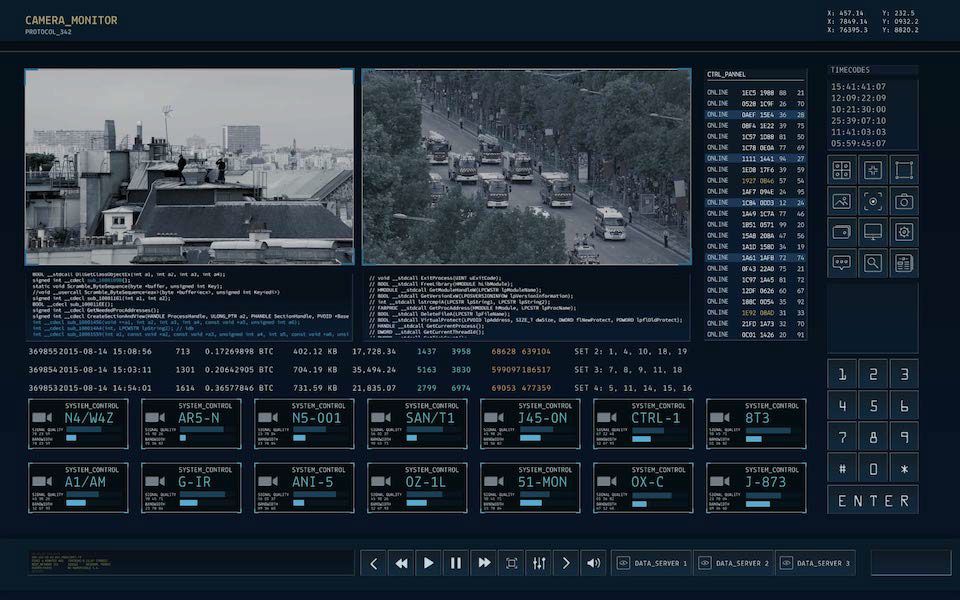Click the camera snapshot icon

click(904, 201)
